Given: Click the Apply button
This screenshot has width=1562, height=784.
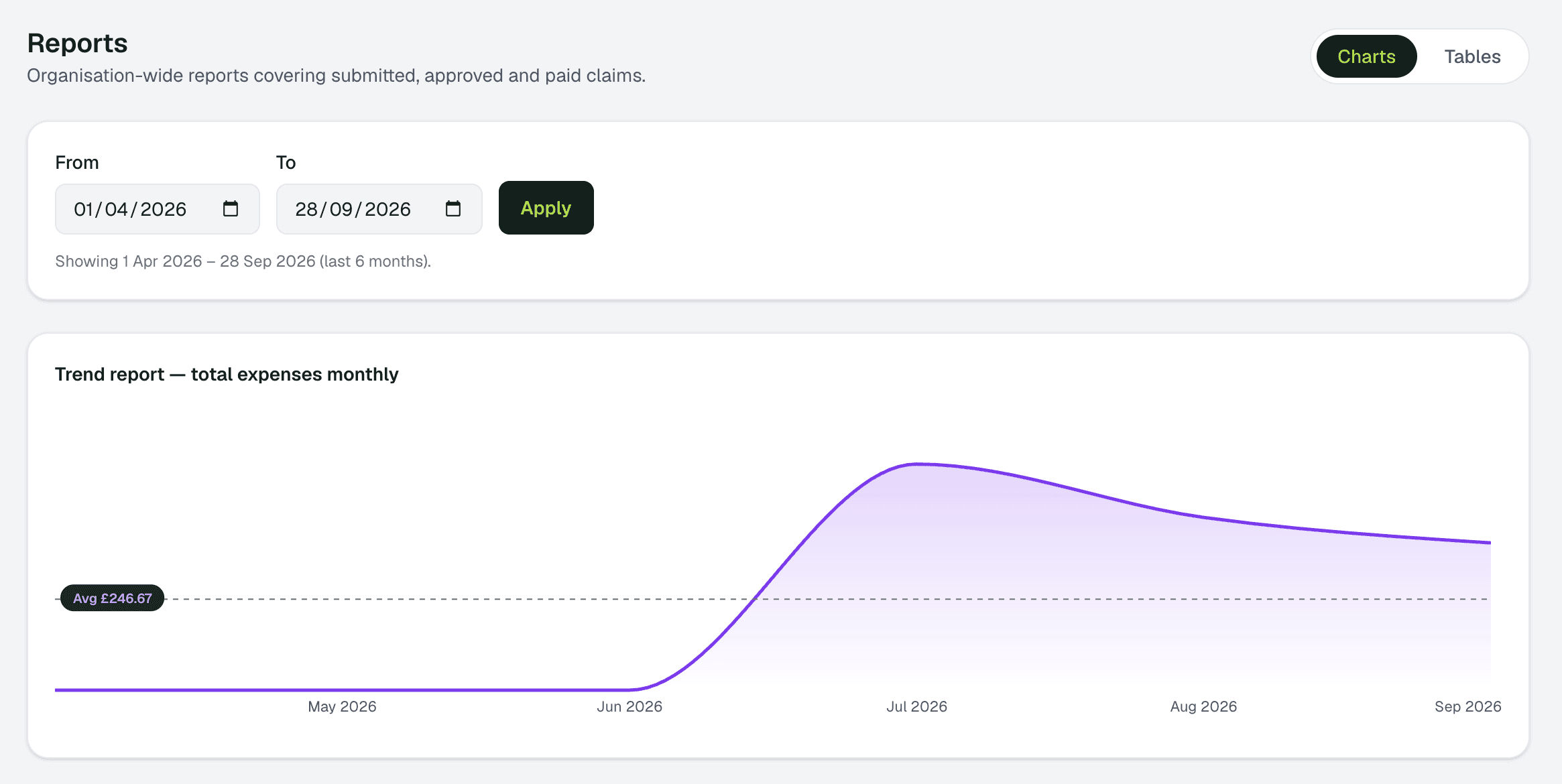Looking at the screenshot, I should (546, 208).
